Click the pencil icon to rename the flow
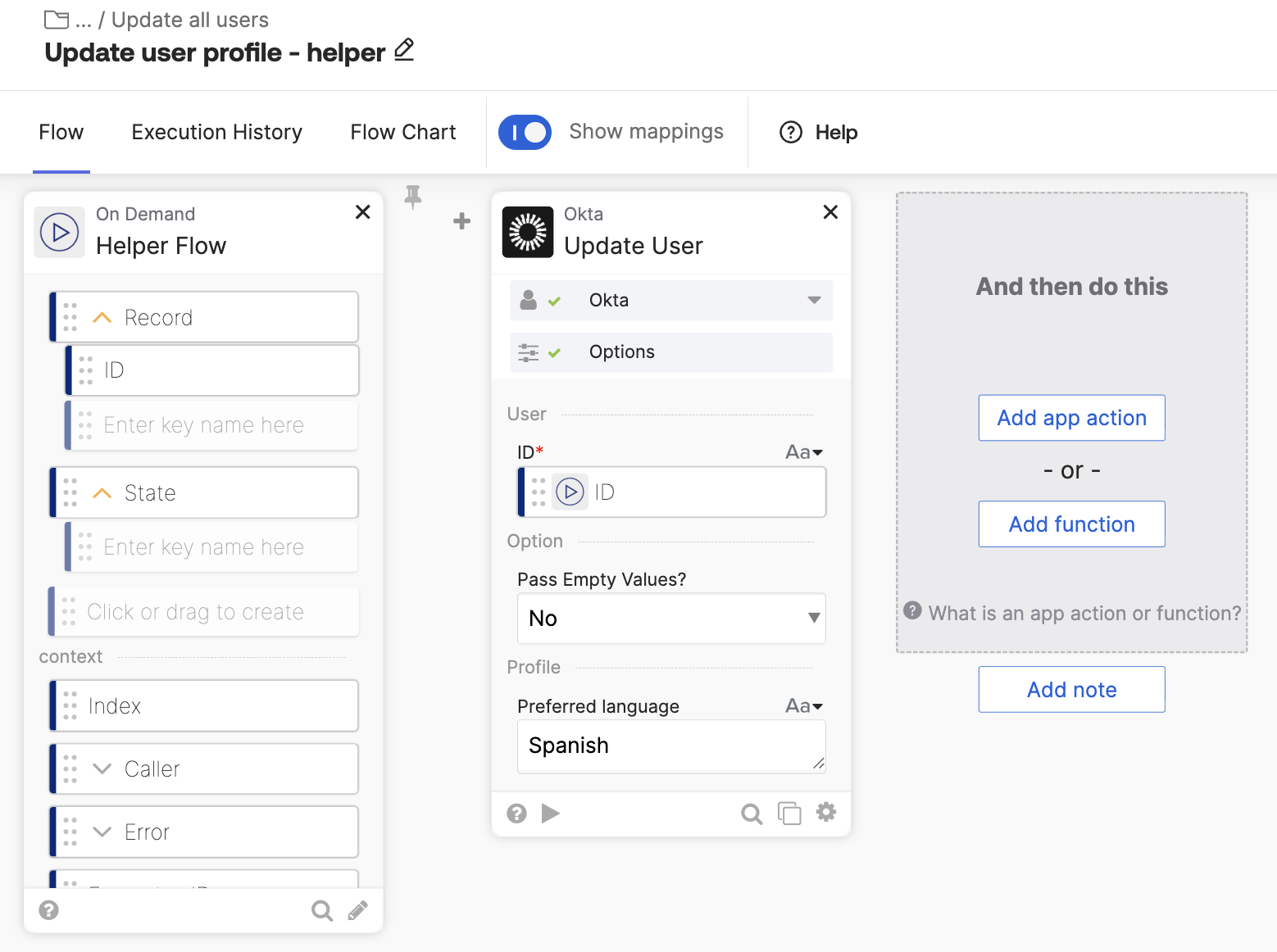The width and height of the screenshot is (1277, 952). (404, 51)
